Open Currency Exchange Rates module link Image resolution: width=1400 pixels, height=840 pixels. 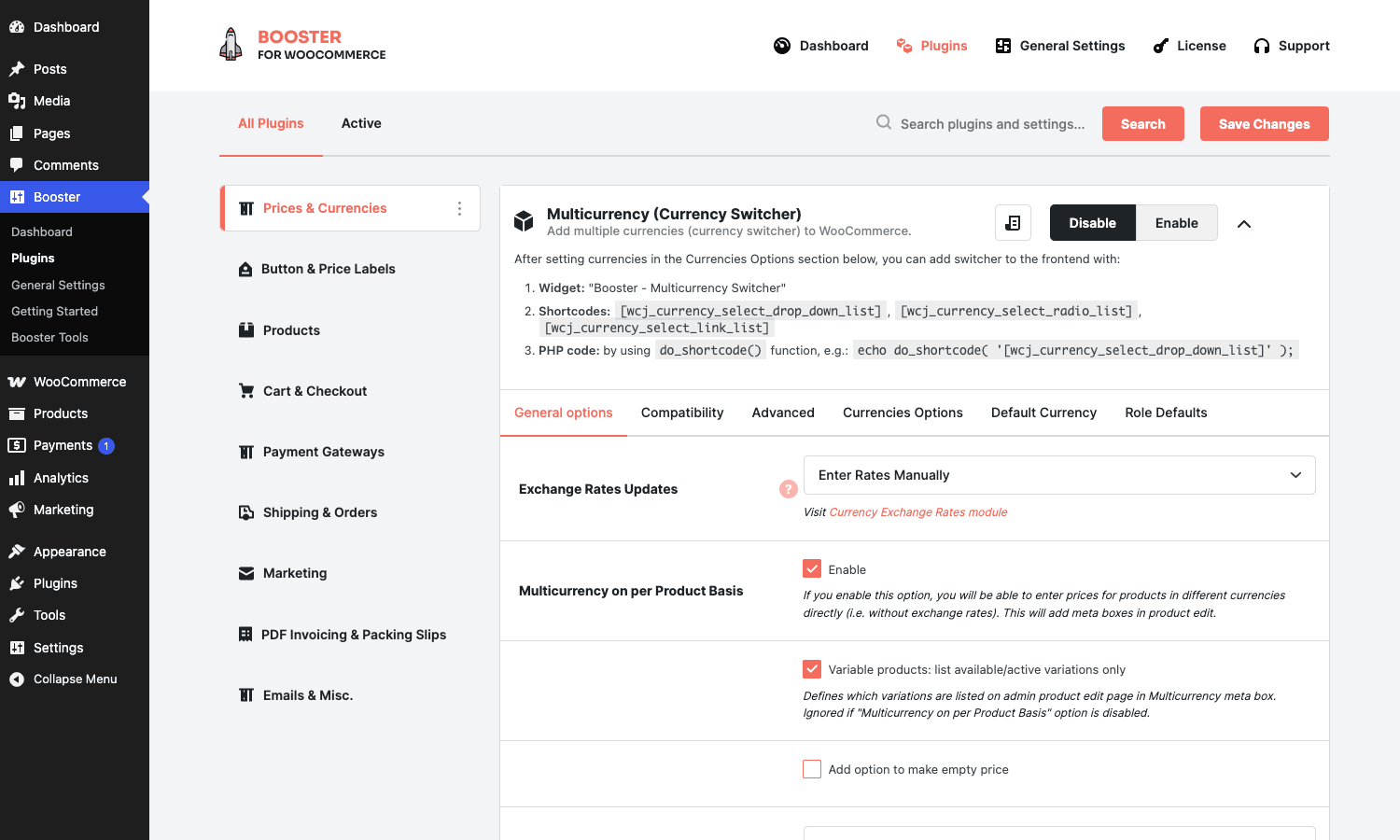click(x=918, y=512)
